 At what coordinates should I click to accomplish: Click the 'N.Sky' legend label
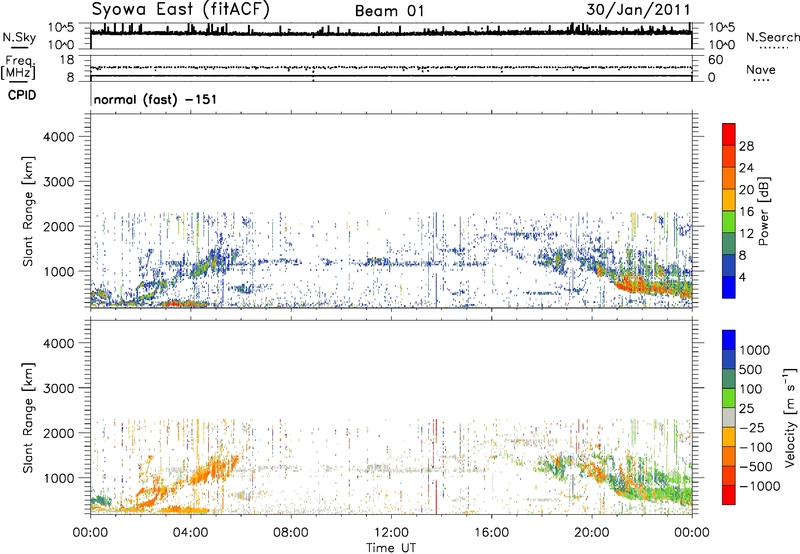[x=19, y=38]
